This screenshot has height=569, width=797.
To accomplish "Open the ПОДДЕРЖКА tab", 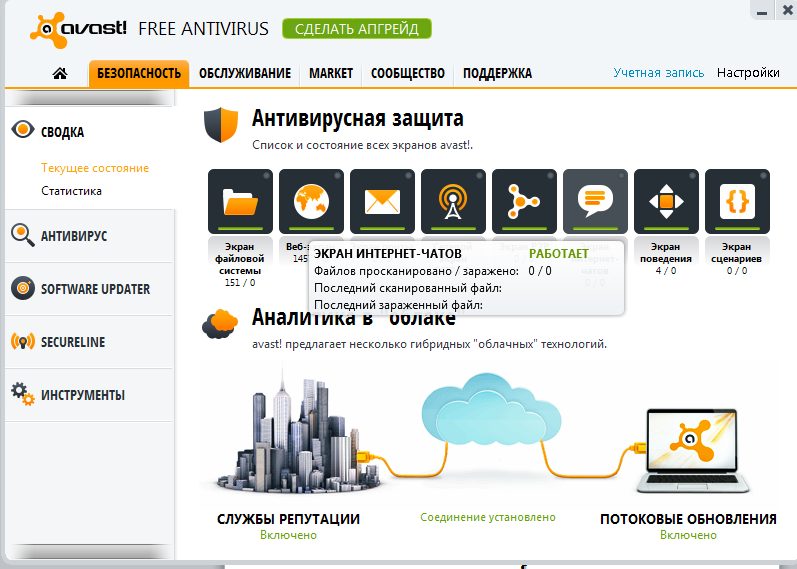I will (497, 74).
